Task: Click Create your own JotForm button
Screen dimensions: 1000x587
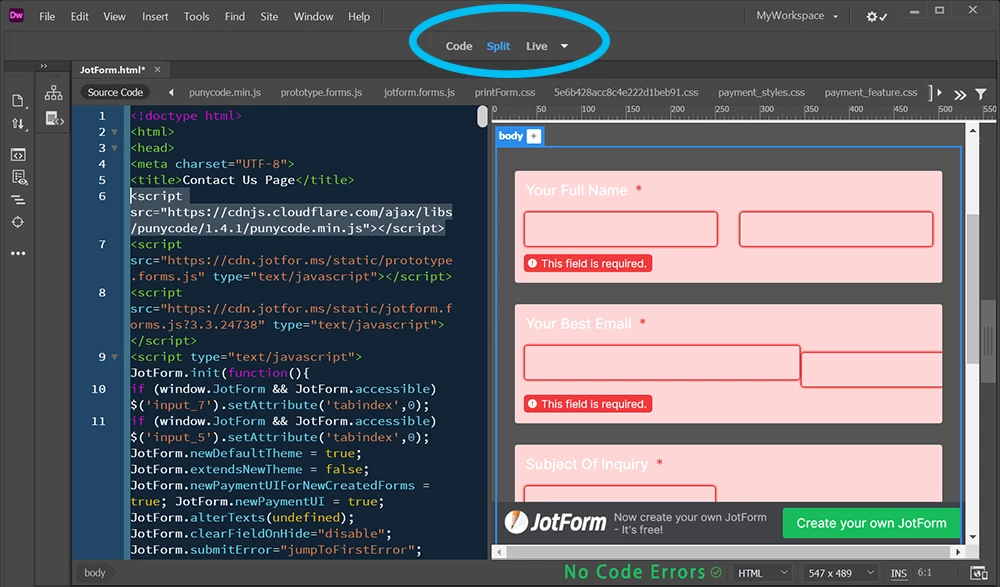Action: click(871, 523)
